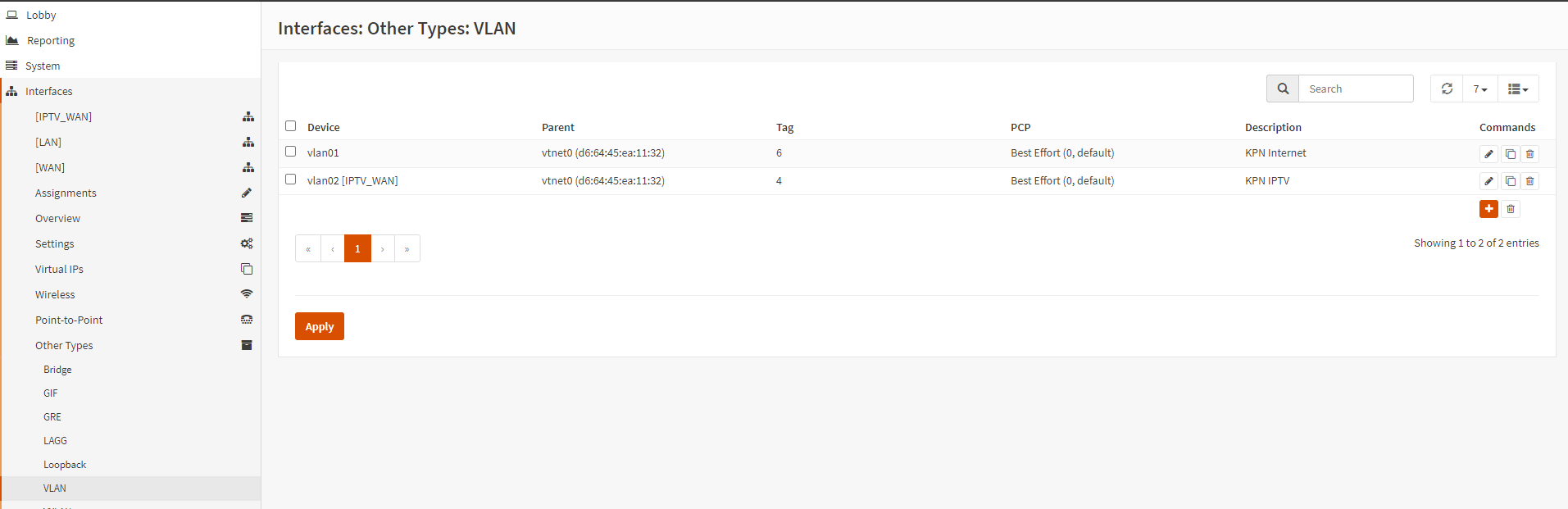
Task: Check the vlan02 row checkbox
Action: (x=290, y=180)
